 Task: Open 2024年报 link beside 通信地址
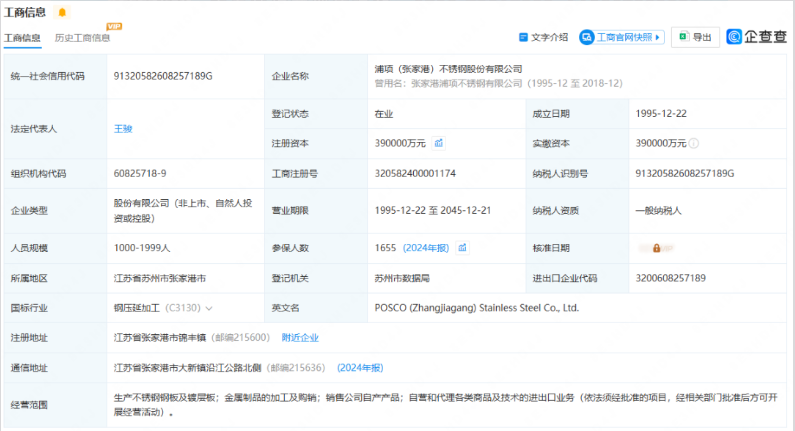tap(360, 368)
